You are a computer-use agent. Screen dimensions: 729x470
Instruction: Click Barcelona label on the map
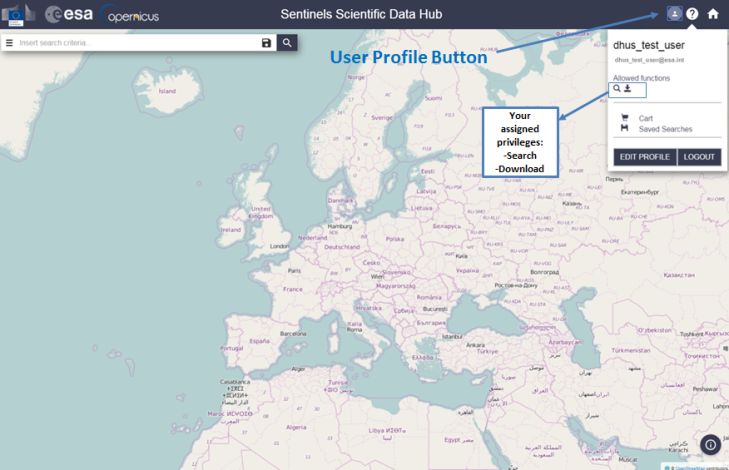tap(293, 334)
